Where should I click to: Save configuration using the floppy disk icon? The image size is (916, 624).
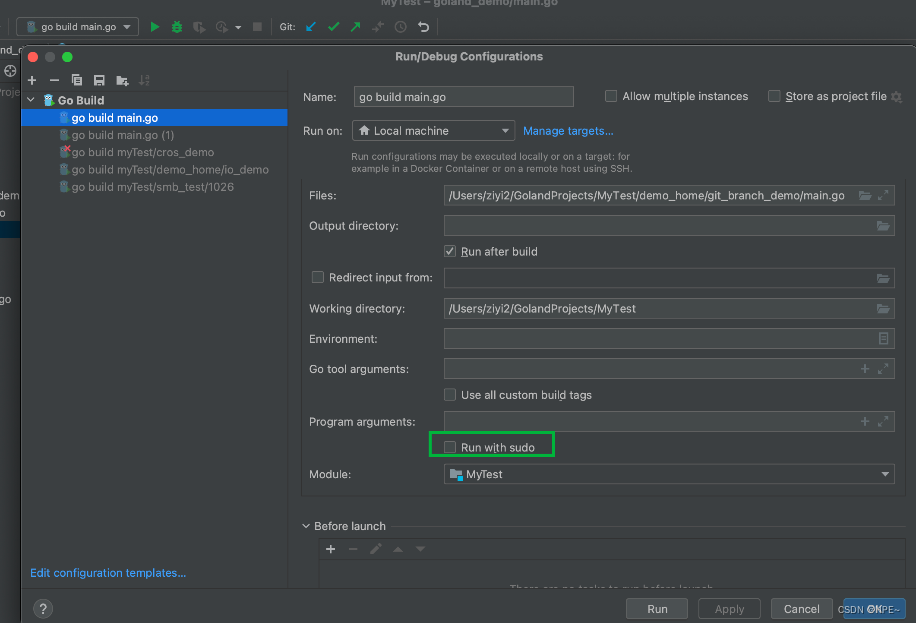point(99,80)
